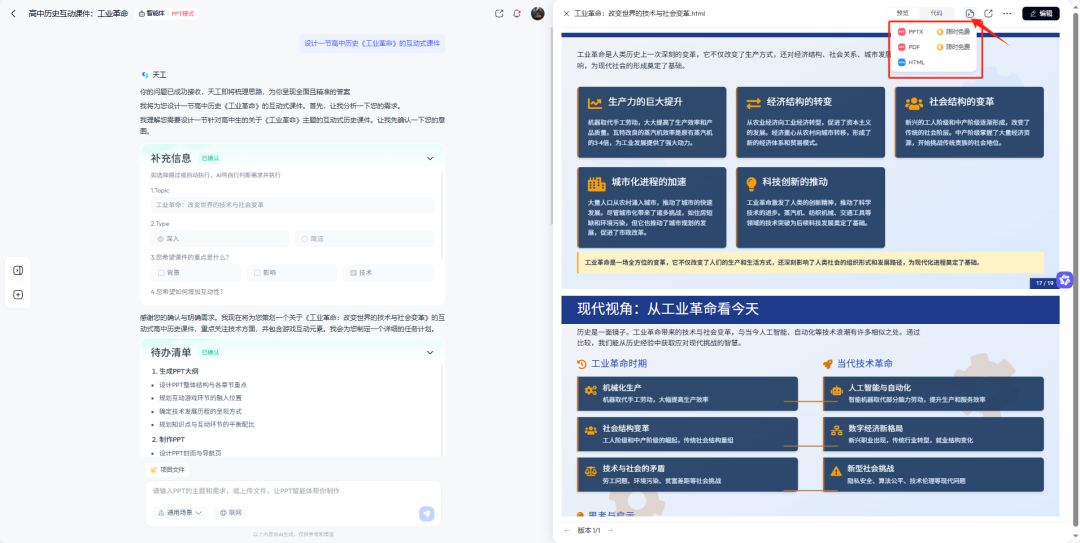Click the download/export file icon
This screenshot has height=543, width=1080.
coord(969,13)
